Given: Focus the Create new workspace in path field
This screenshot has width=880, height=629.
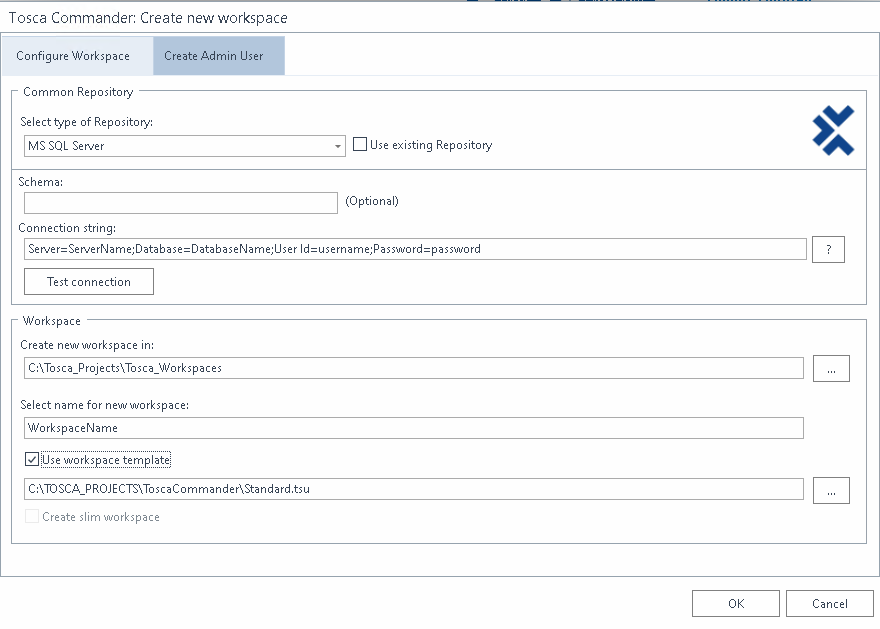Looking at the screenshot, I should coord(414,368).
